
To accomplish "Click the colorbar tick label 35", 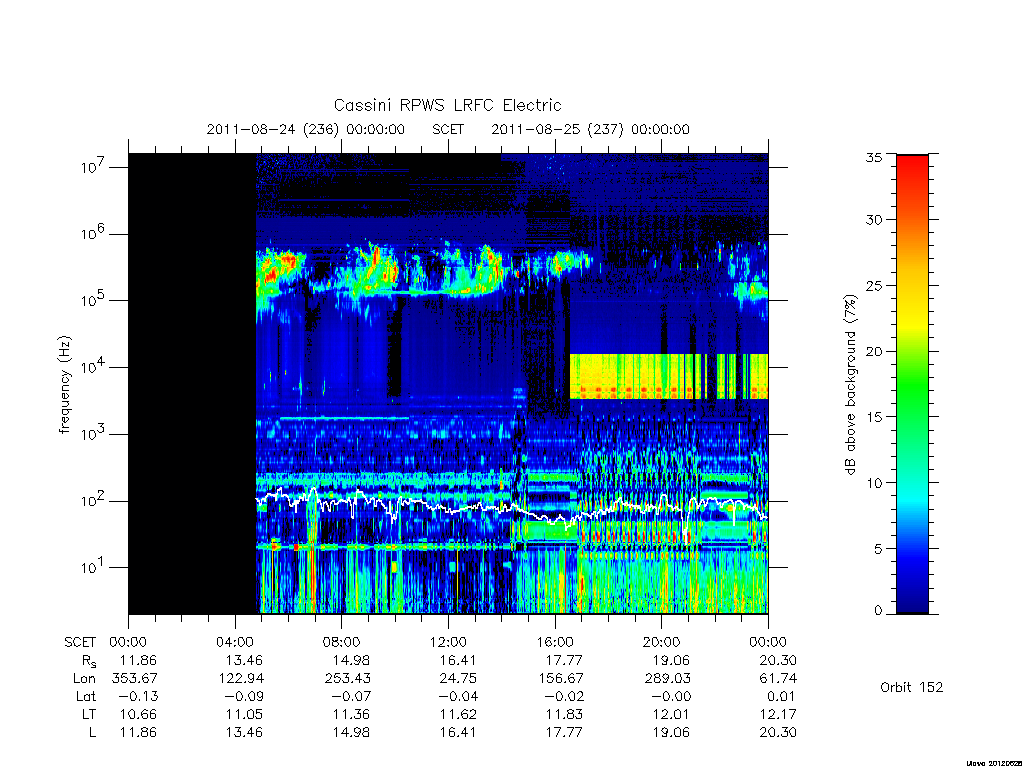I will click(873, 157).
